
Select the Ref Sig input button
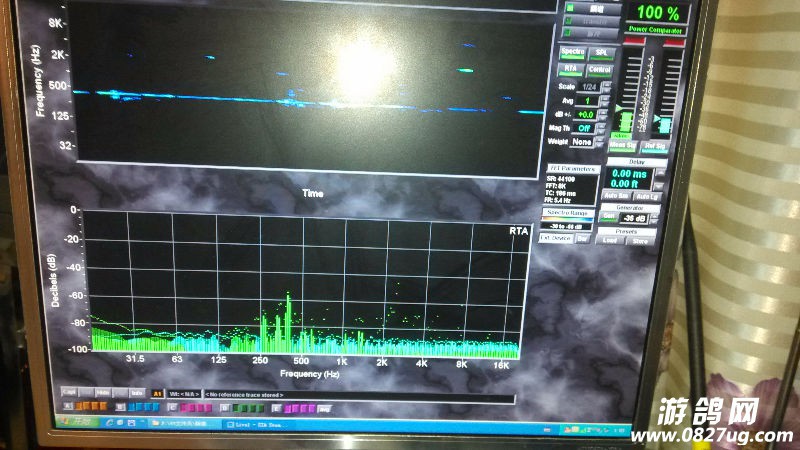click(x=658, y=146)
